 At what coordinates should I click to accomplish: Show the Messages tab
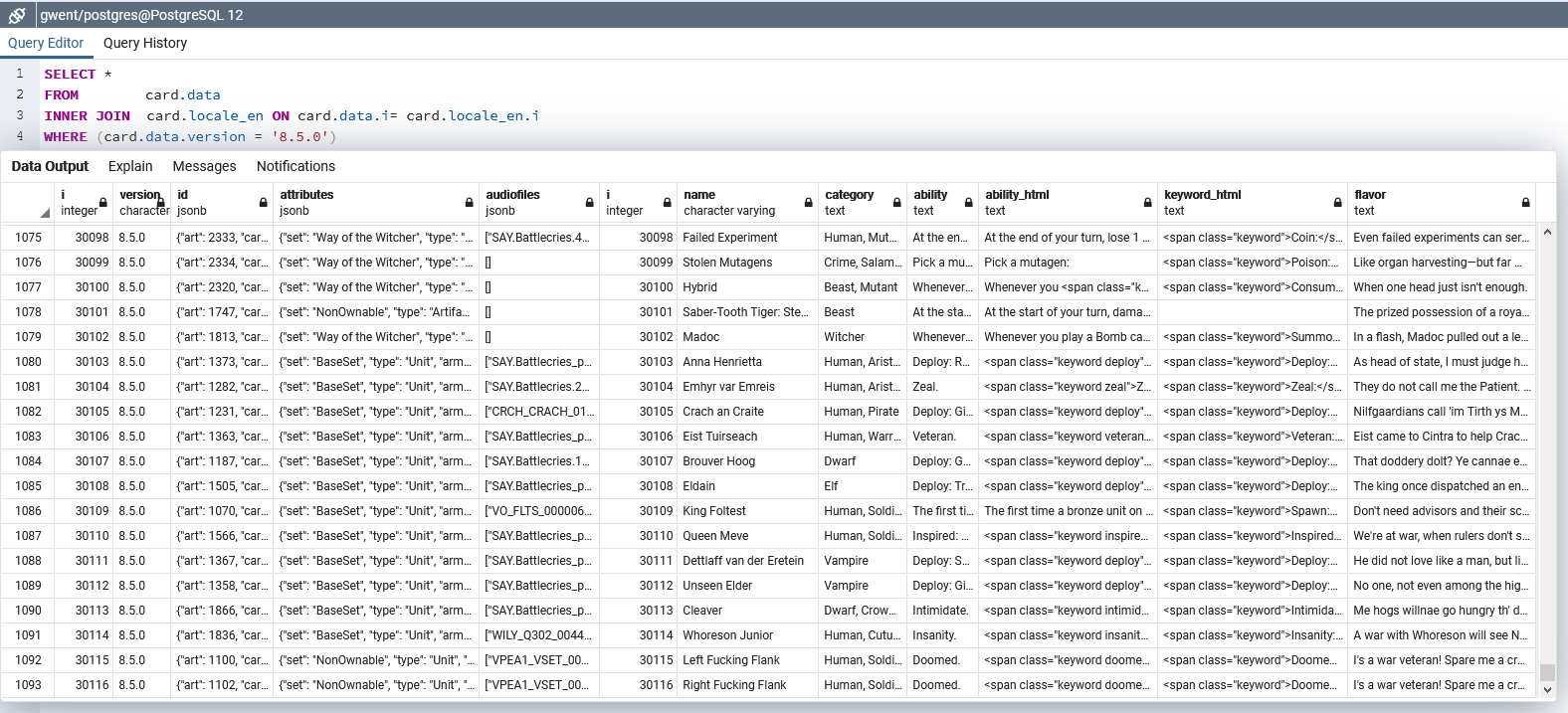pos(204,166)
